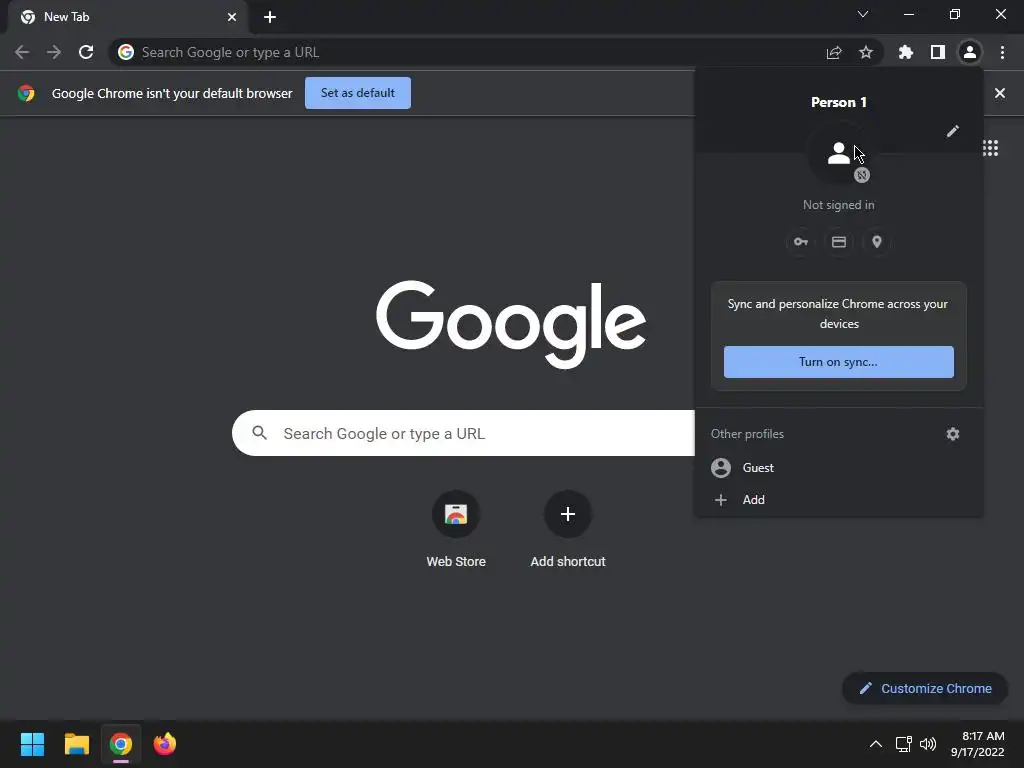Toggle the side panel icon
The width and height of the screenshot is (1024, 768).
click(x=938, y=52)
